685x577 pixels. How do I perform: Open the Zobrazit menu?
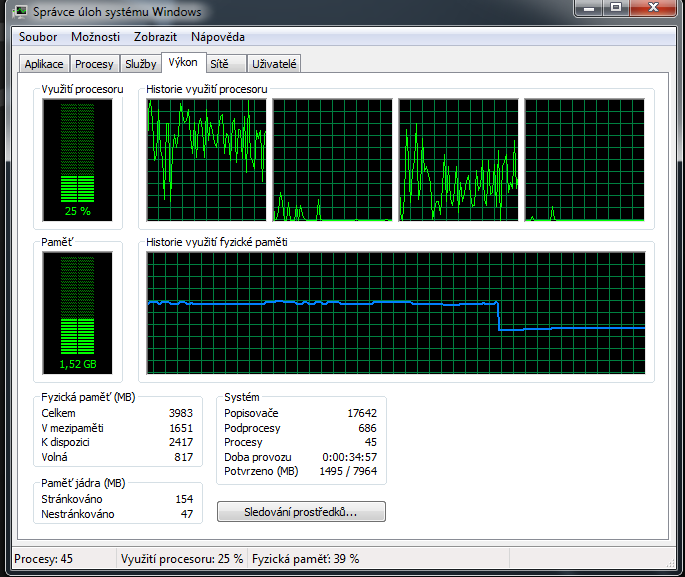tap(155, 37)
